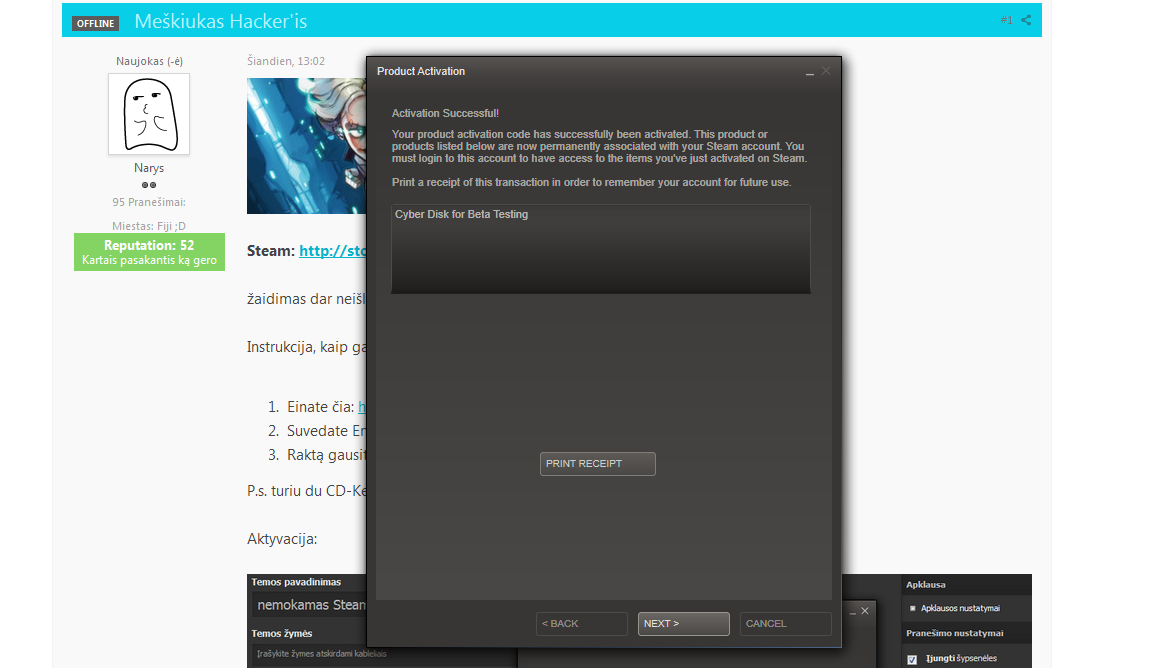This screenshot has height=668, width=1160.
Task: Click the game artwork image in post
Action: pos(306,146)
